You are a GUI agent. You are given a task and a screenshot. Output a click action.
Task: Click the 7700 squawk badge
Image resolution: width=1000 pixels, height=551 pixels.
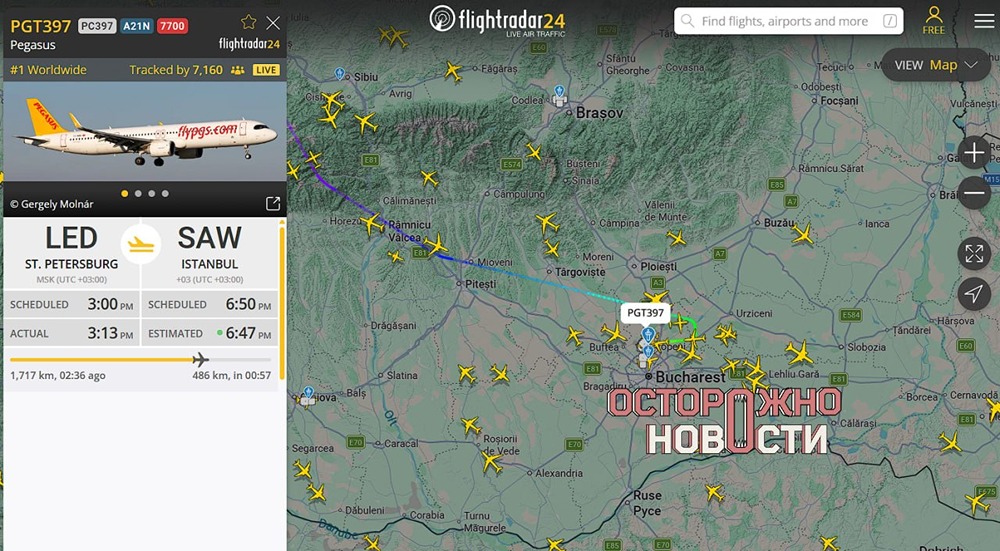(x=172, y=26)
